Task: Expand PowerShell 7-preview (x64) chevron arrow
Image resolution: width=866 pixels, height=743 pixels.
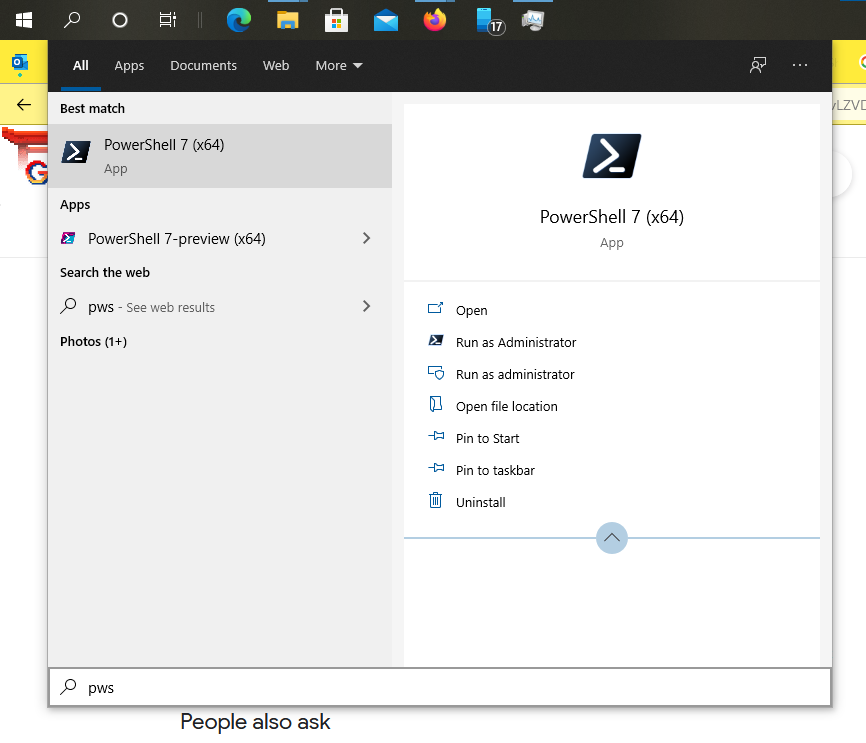Action: [x=366, y=238]
